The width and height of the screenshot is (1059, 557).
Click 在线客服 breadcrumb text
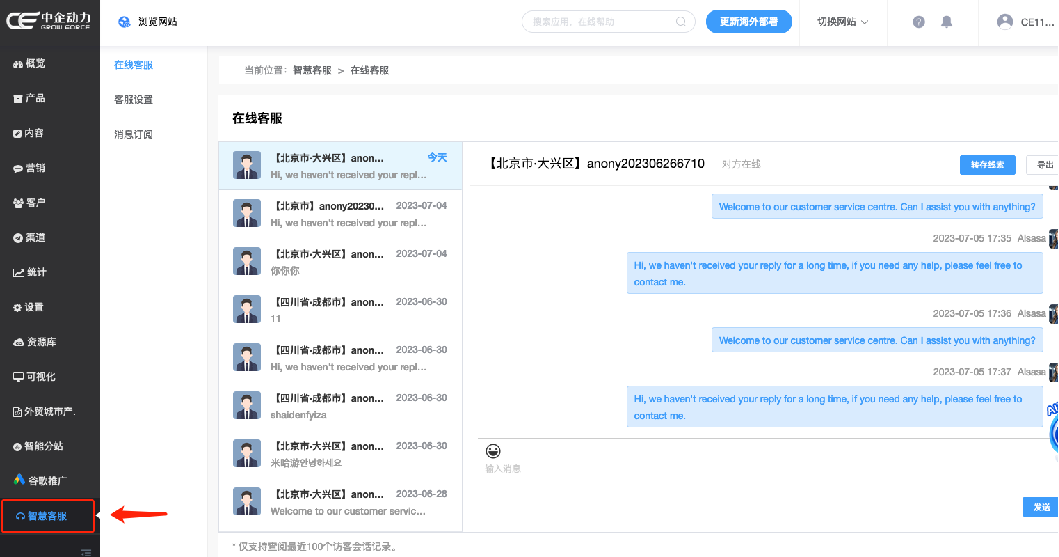(369, 70)
